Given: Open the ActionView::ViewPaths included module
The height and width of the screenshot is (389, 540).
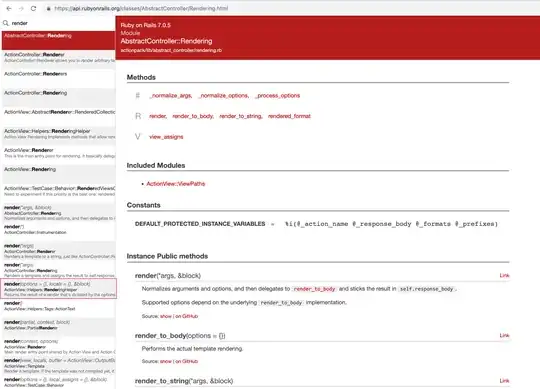Looking at the screenshot, I should click(x=176, y=184).
